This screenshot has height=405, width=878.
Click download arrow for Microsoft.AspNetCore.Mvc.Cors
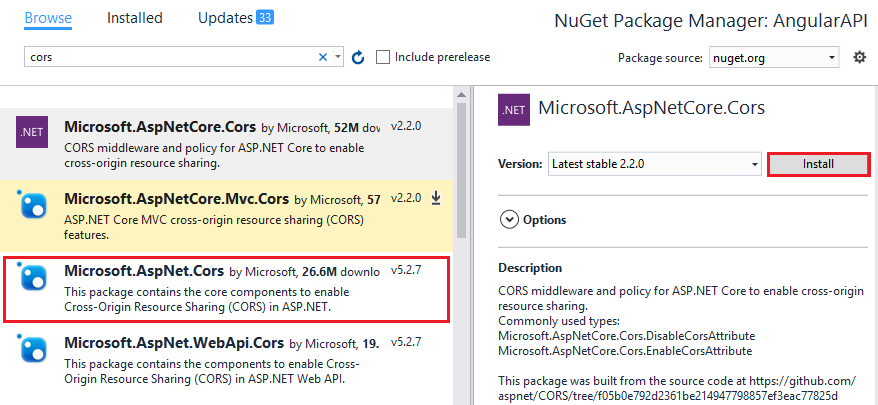point(436,198)
